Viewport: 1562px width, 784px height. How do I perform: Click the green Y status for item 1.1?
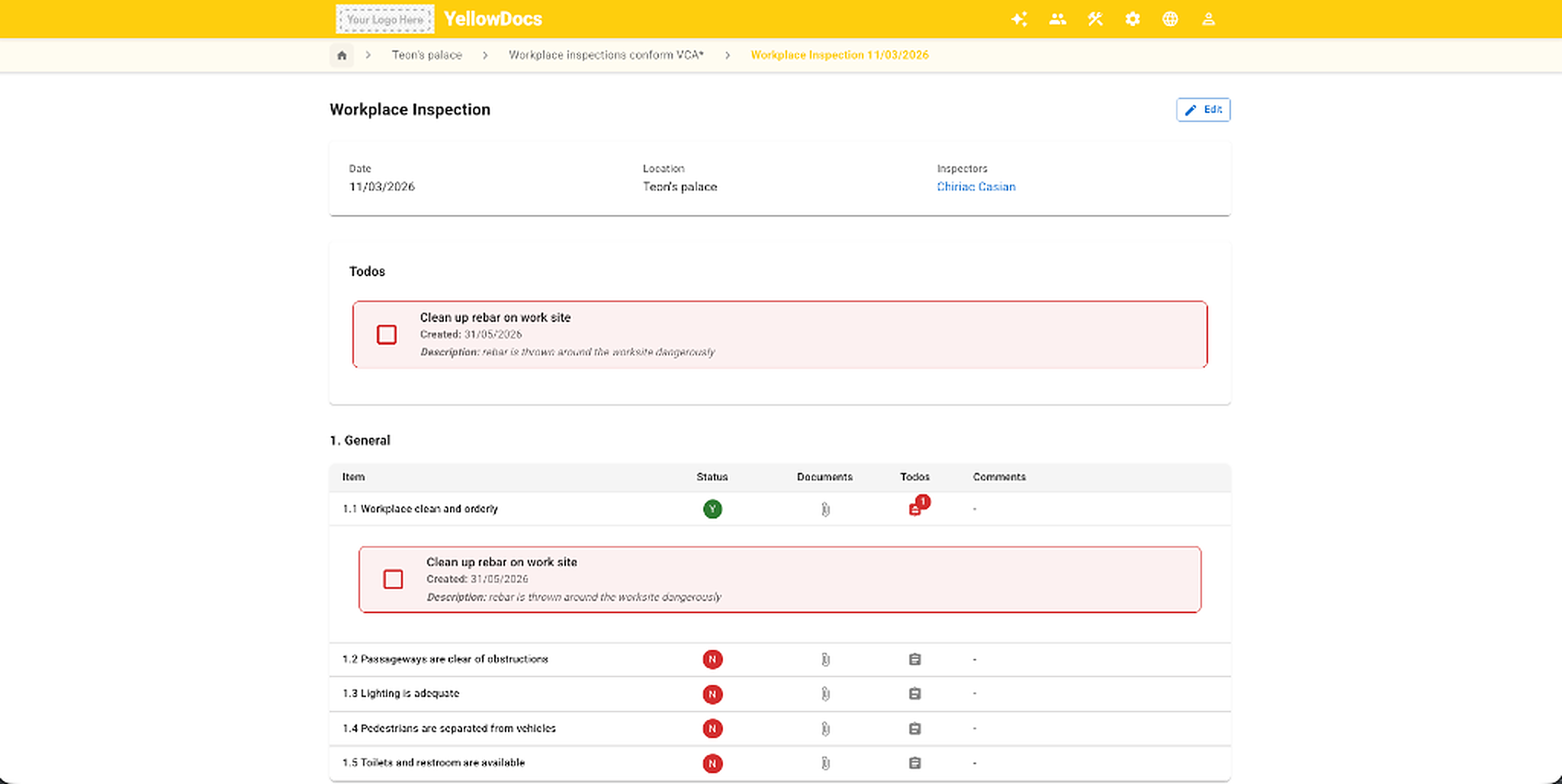click(x=712, y=509)
